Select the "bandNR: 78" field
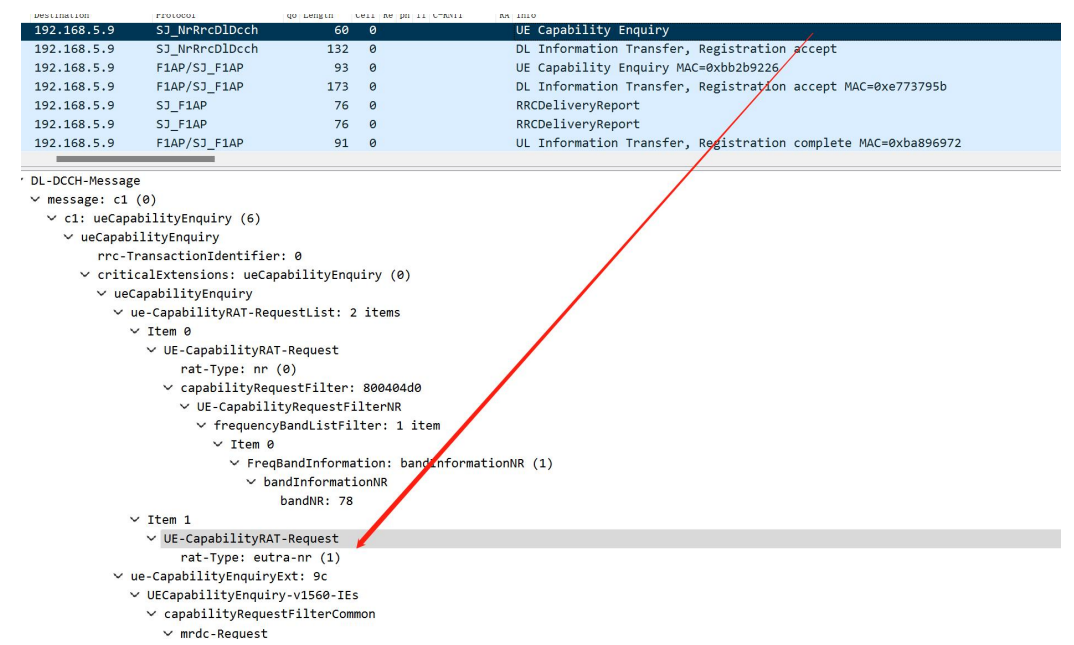The image size is (1074, 645). click(316, 501)
